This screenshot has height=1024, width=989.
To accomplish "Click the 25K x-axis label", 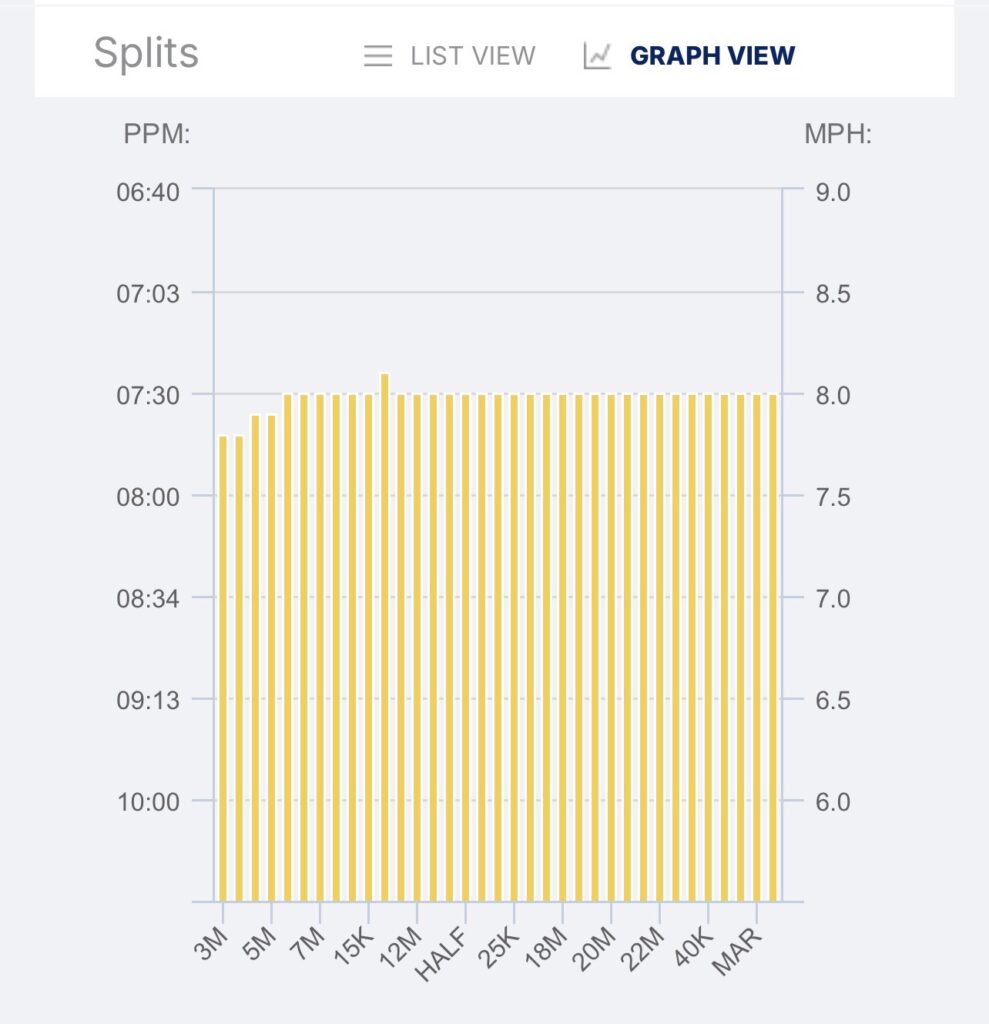I will (500, 947).
